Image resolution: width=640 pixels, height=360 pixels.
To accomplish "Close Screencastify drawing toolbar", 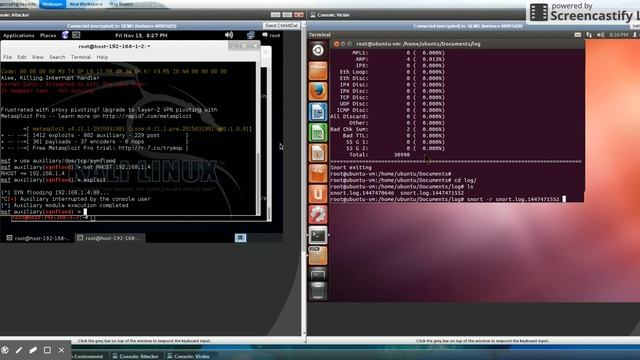I will point(61,350).
